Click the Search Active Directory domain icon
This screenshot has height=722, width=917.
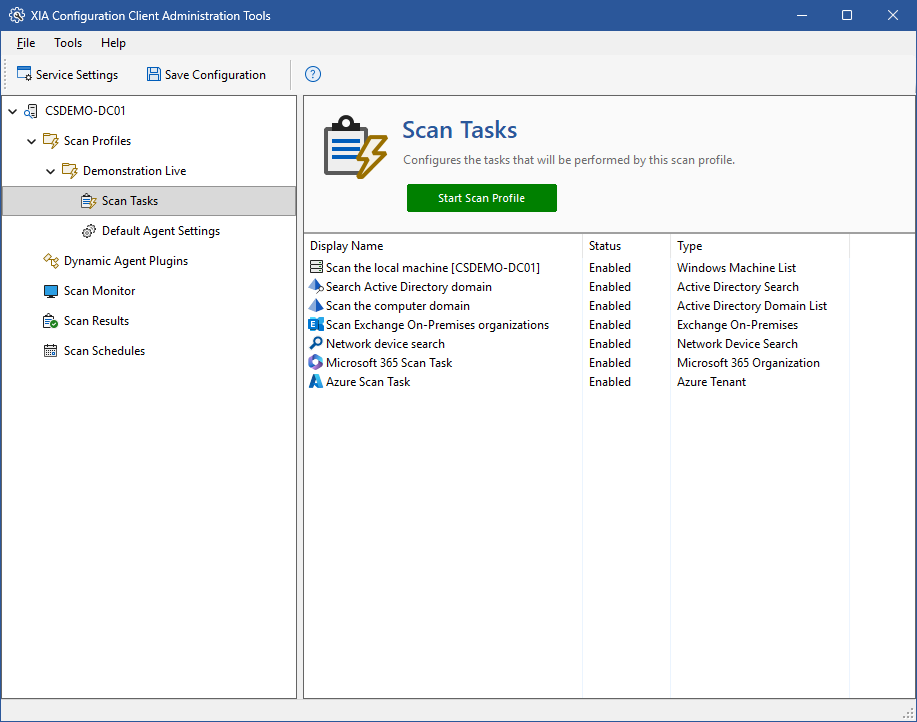[316, 286]
